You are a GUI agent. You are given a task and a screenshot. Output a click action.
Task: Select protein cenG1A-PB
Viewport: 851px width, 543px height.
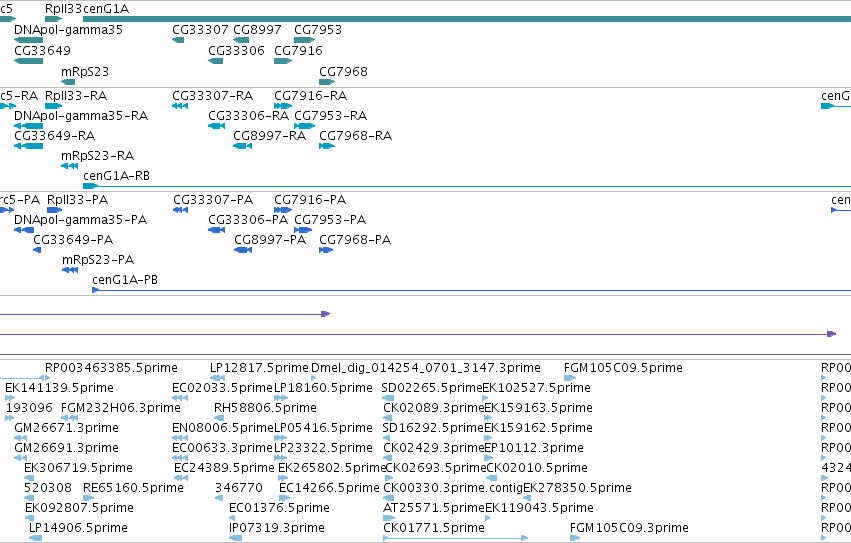pos(472,290)
